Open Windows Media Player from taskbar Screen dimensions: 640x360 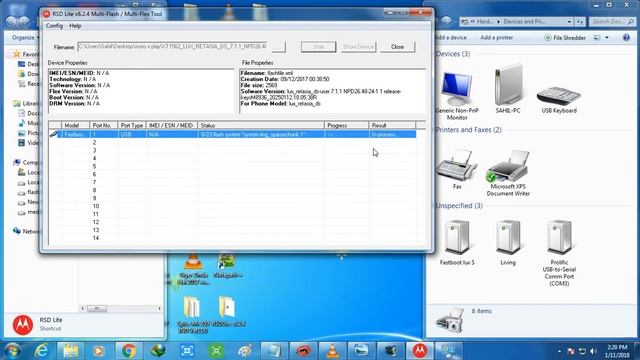click(x=98, y=351)
